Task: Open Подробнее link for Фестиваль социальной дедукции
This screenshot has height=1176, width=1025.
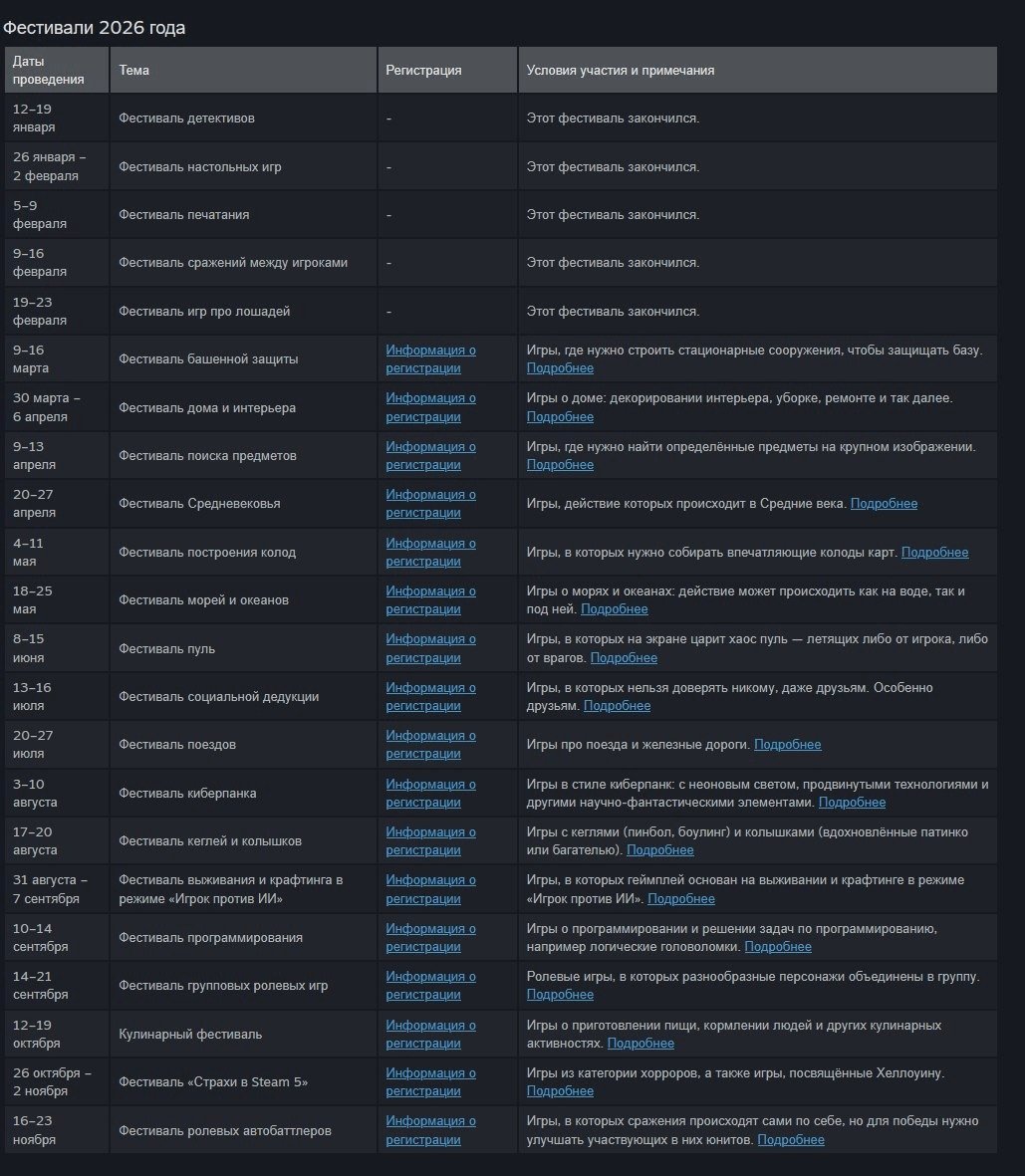Action: 617,705
